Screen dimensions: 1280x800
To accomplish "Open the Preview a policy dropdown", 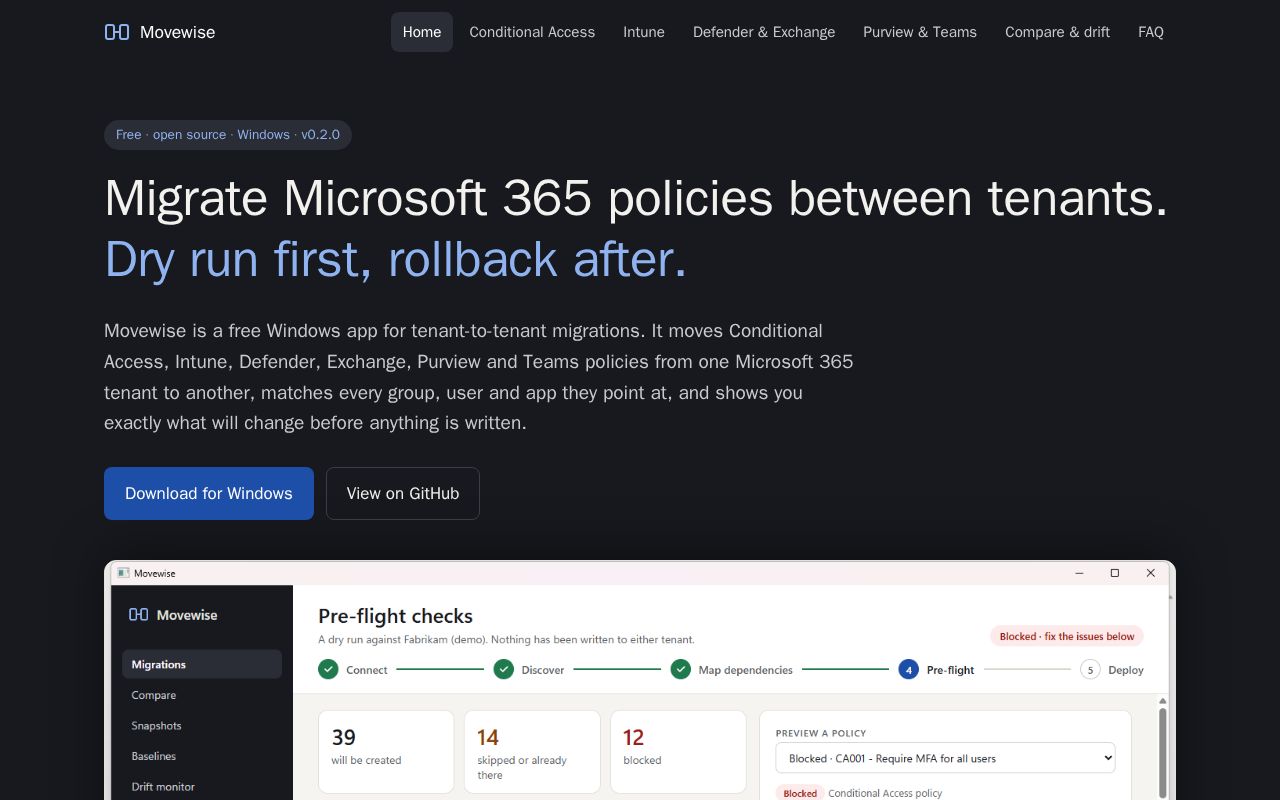I will (945, 758).
